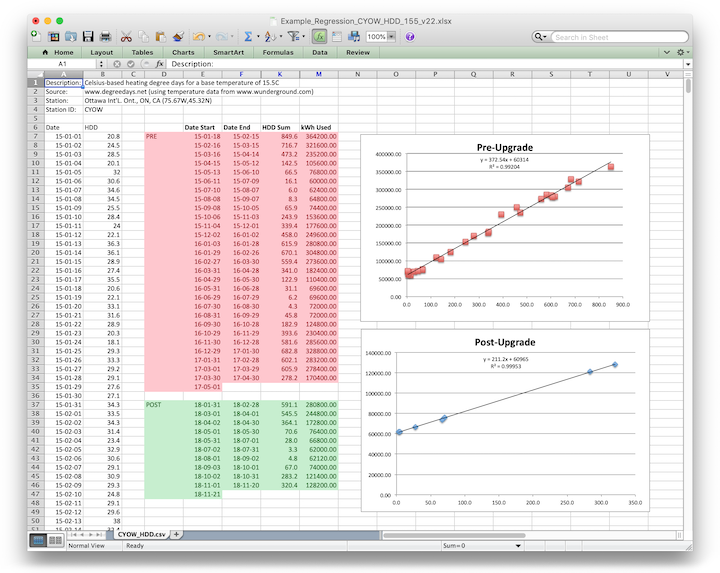Select the CYOW_HDD.csv sheet tab
720x573 pixels.
tap(140, 534)
